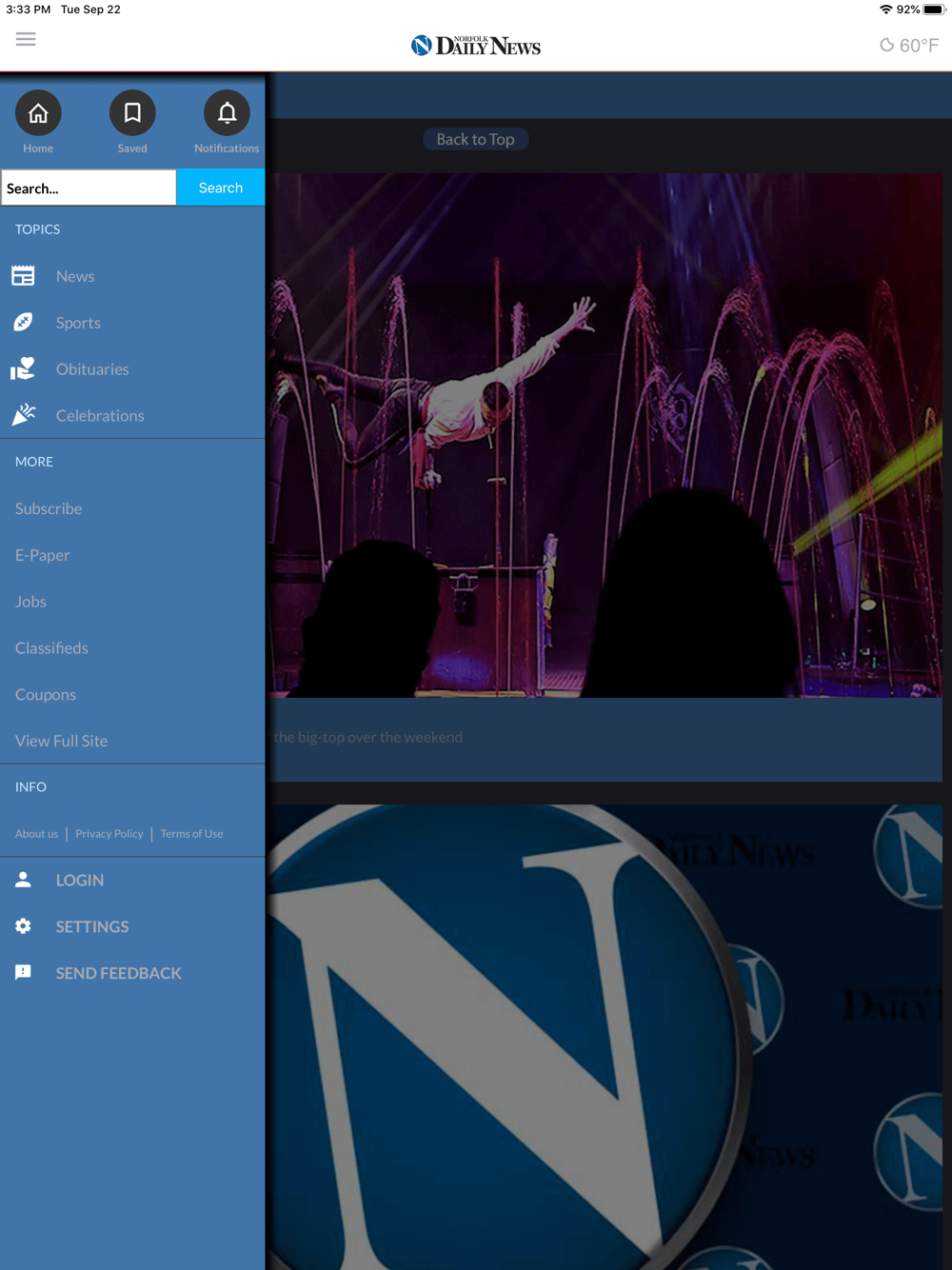
Task: Tap the Saved label text
Action: pyautogui.click(x=132, y=149)
